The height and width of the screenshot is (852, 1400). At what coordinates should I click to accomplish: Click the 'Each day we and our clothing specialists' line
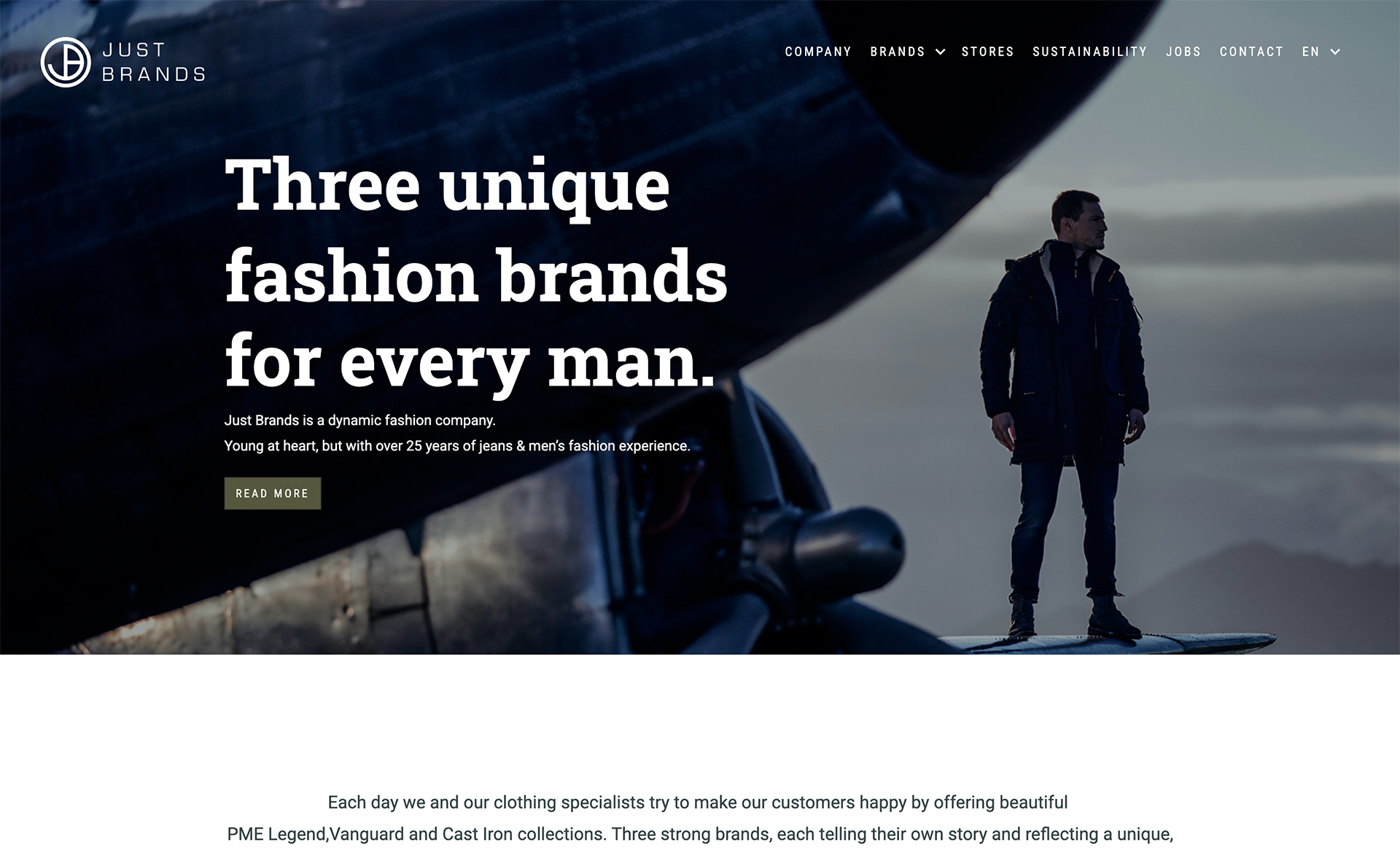point(698,802)
